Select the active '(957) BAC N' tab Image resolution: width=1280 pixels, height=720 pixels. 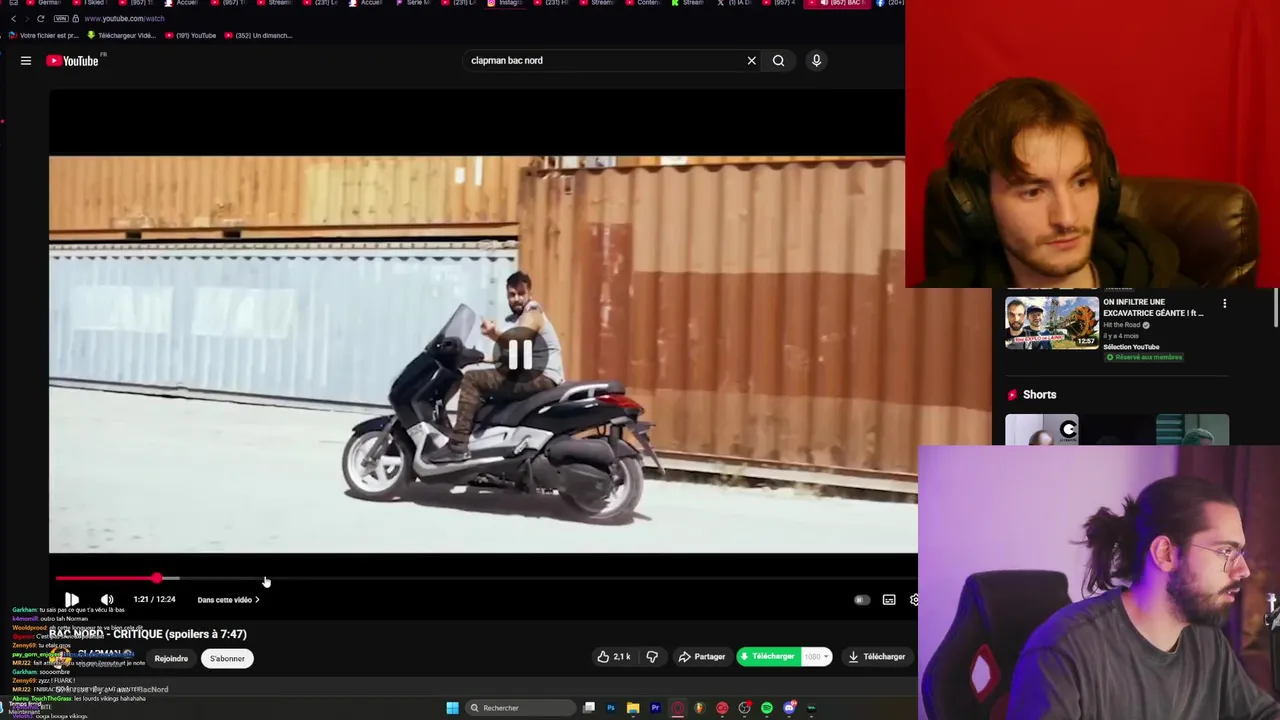[x=838, y=3]
